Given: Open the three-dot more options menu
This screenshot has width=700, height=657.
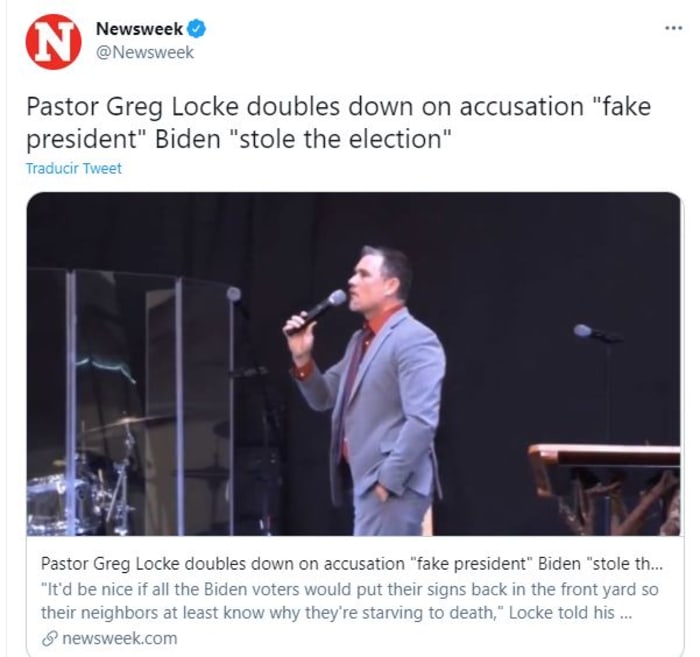Looking at the screenshot, I should coord(673,27).
